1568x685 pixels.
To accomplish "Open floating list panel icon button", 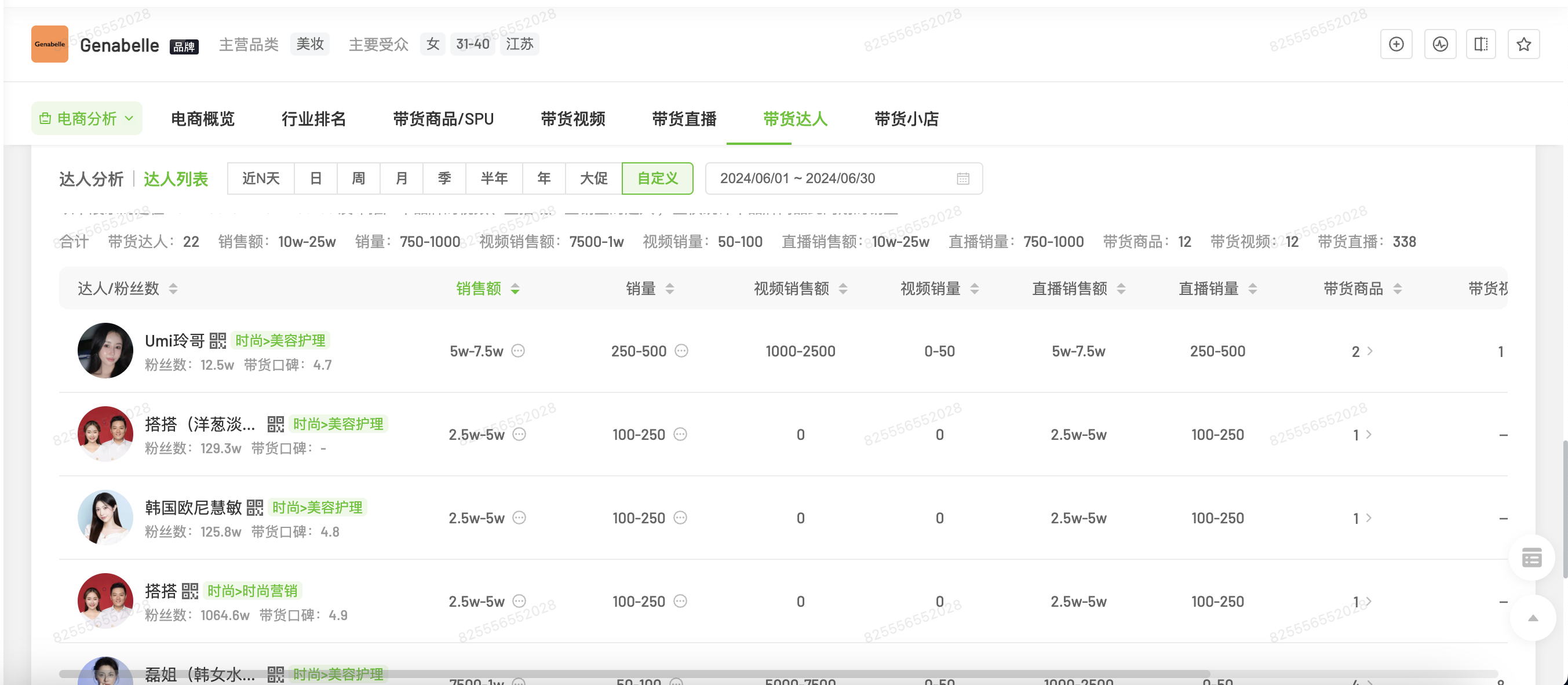I will click(1531, 557).
